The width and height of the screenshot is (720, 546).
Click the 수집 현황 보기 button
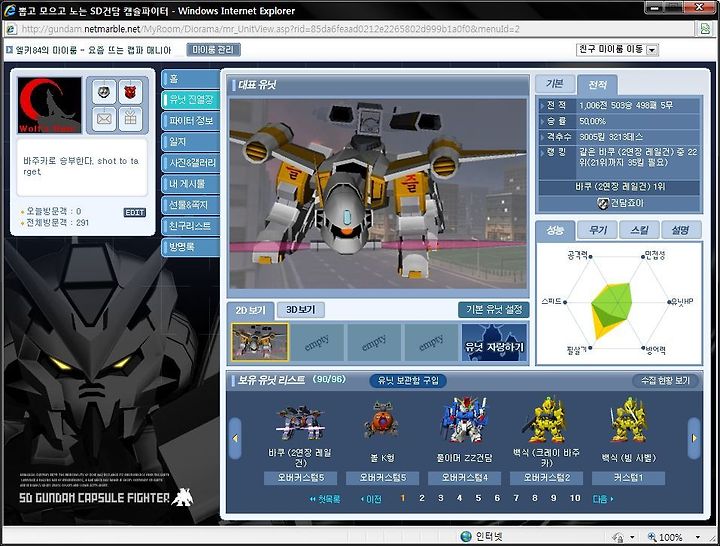[x=665, y=381]
